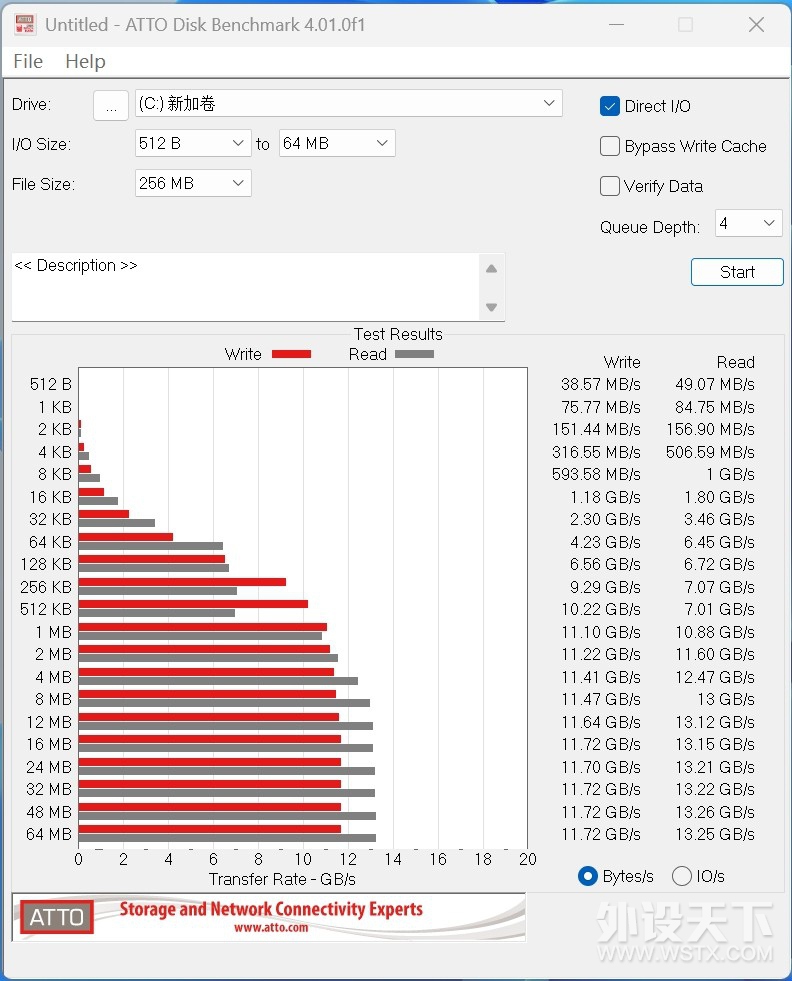
Task: Open the 512 B minimum I/O size dropdown
Action: [x=193, y=143]
